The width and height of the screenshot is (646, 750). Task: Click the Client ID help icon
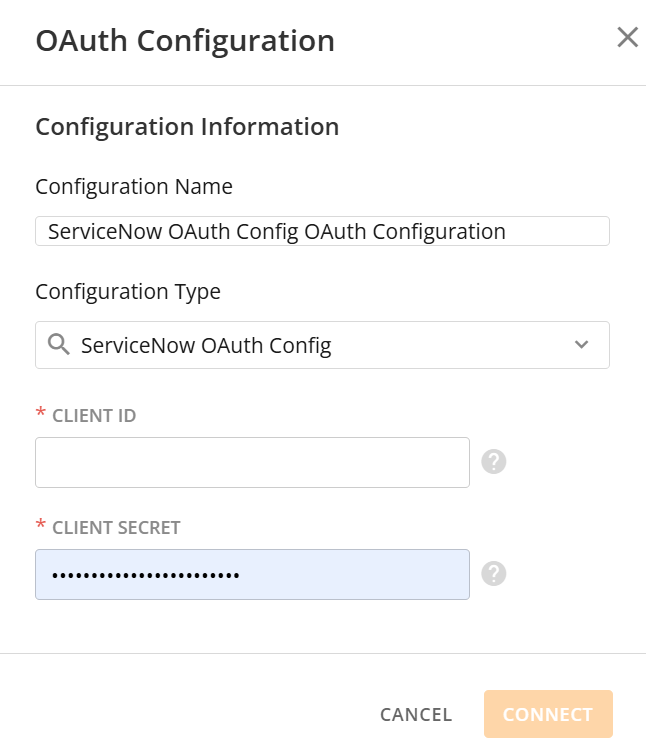(494, 462)
